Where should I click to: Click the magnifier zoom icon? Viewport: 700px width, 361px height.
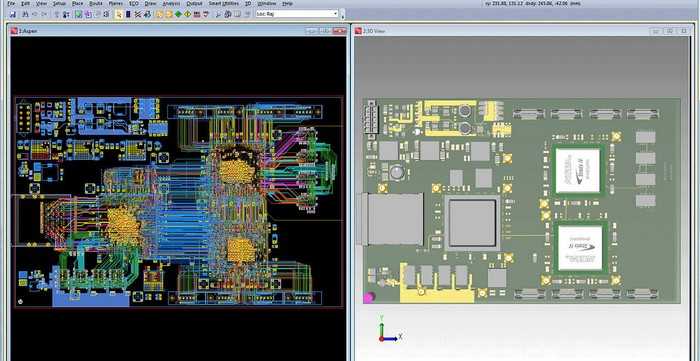coord(218,14)
